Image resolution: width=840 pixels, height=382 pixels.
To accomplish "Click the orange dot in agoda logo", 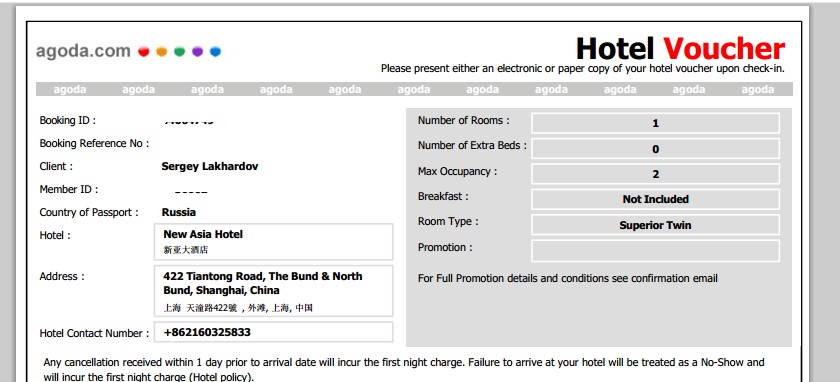I will 161,51.
